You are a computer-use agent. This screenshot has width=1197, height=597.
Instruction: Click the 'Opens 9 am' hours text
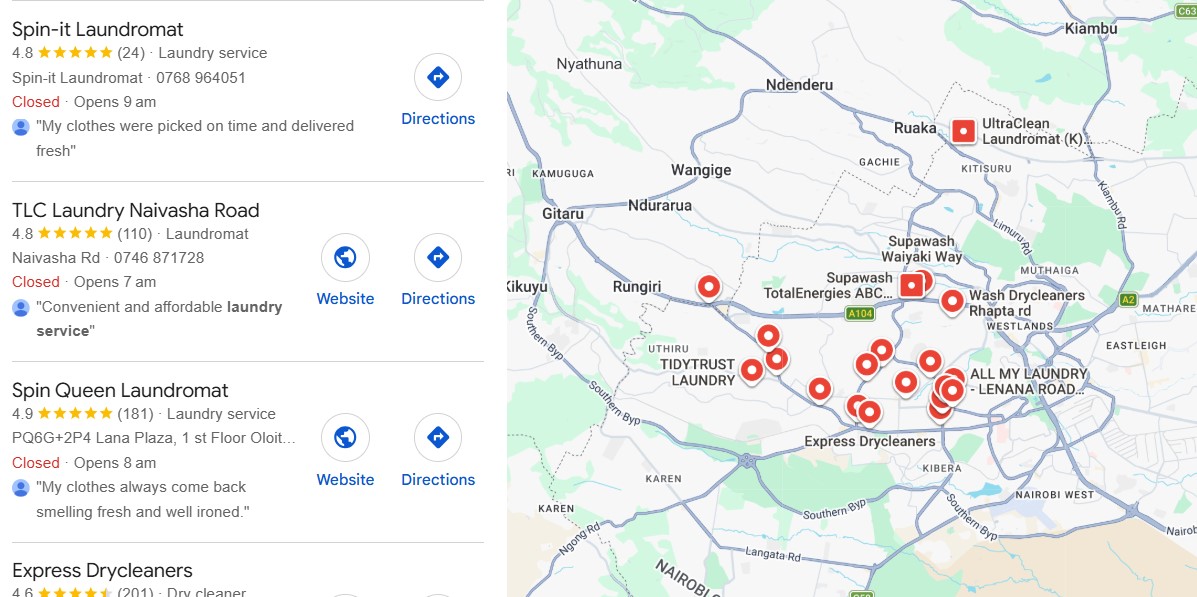click(115, 102)
